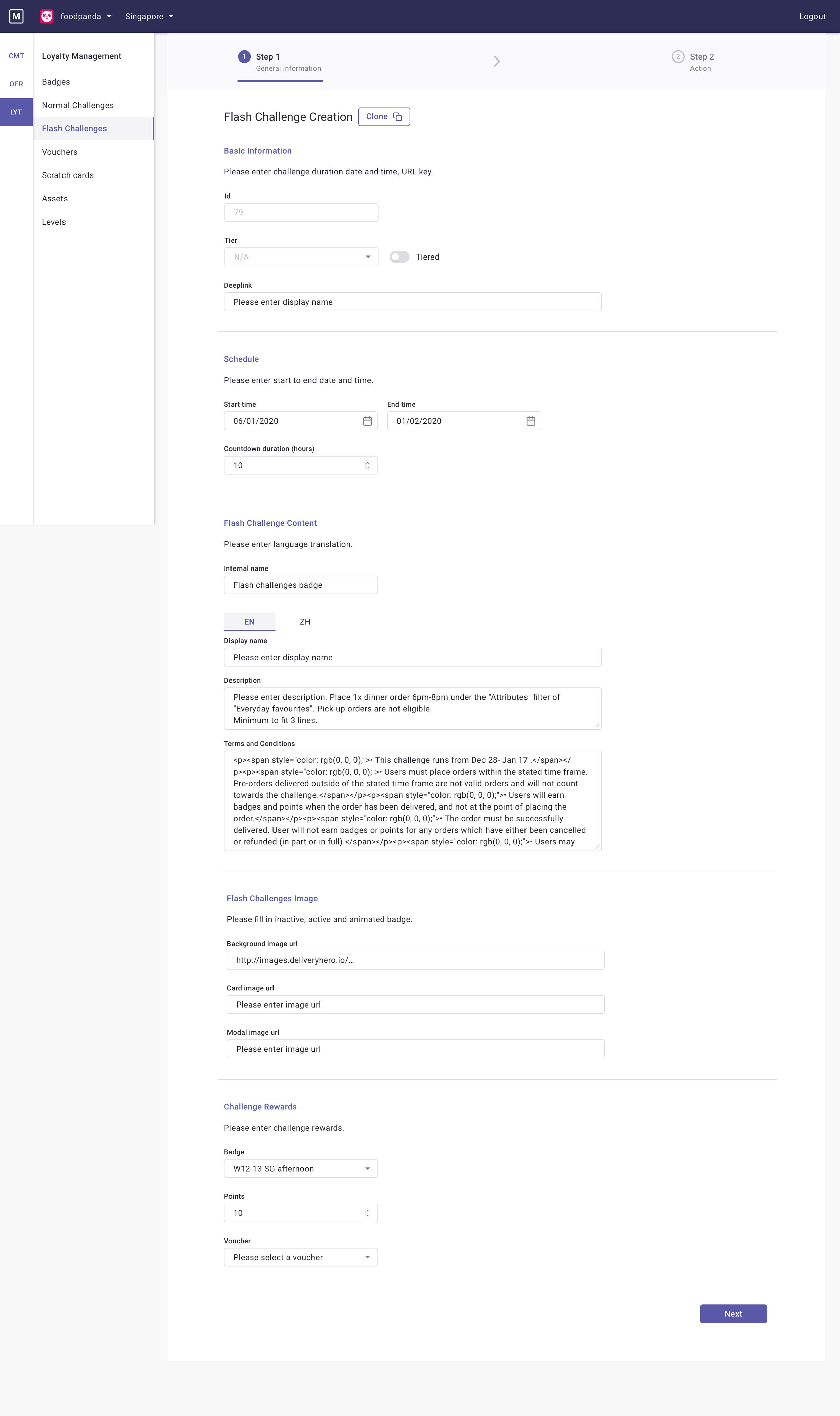Switch to the OFR section tab
This screenshot has width=840, height=1416.
point(16,84)
